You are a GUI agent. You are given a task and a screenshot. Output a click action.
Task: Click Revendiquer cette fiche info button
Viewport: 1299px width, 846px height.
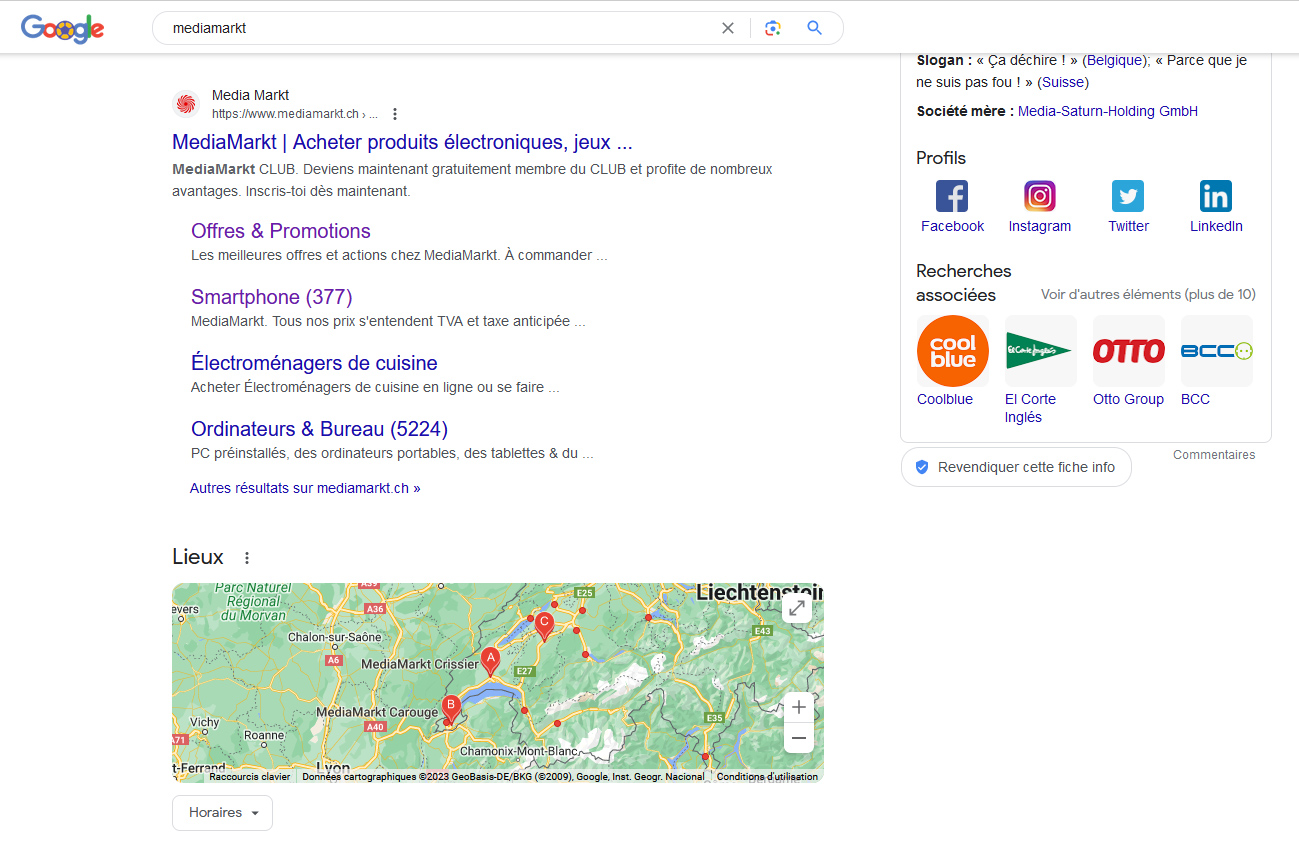tap(1016, 467)
